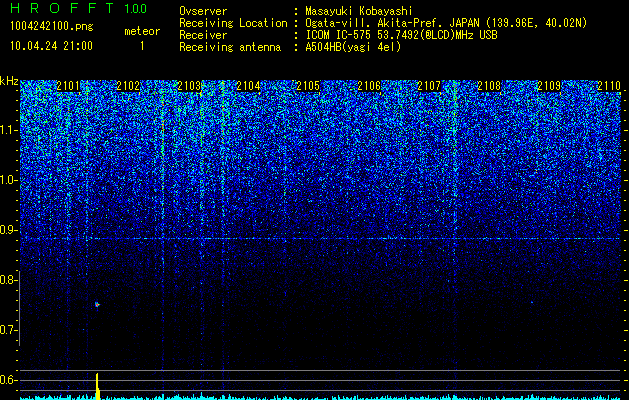The width and height of the screenshot is (629, 400).
Task: Click the HROFFT 1.0.0 title text
Action: pos(78,8)
